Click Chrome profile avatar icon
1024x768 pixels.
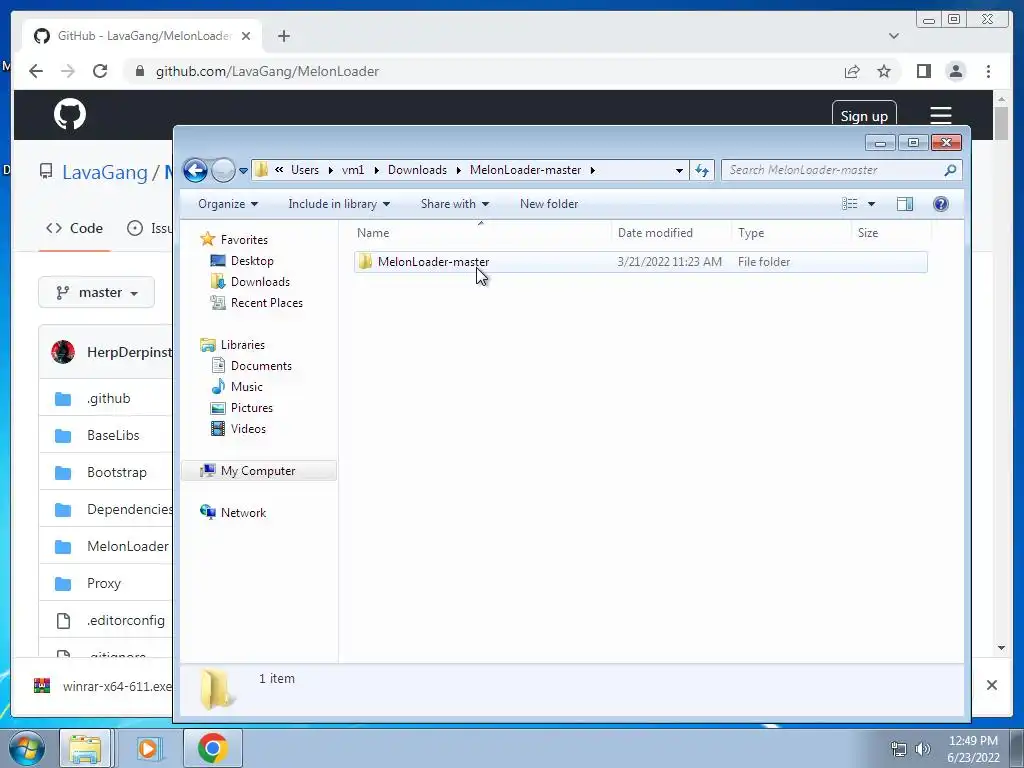[x=955, y=71]
